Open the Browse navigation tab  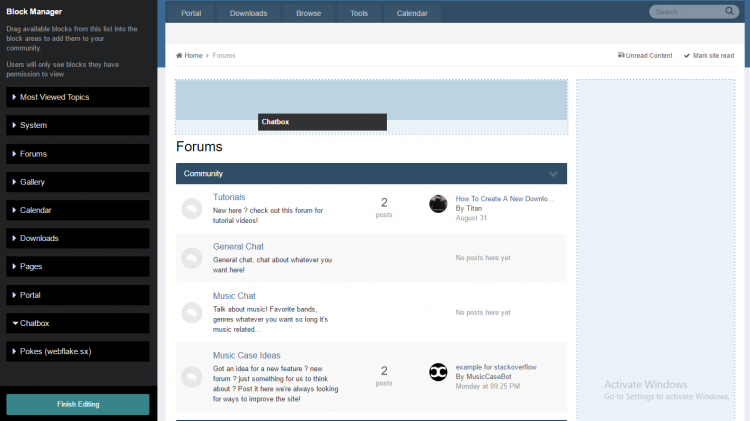point(308,13)
